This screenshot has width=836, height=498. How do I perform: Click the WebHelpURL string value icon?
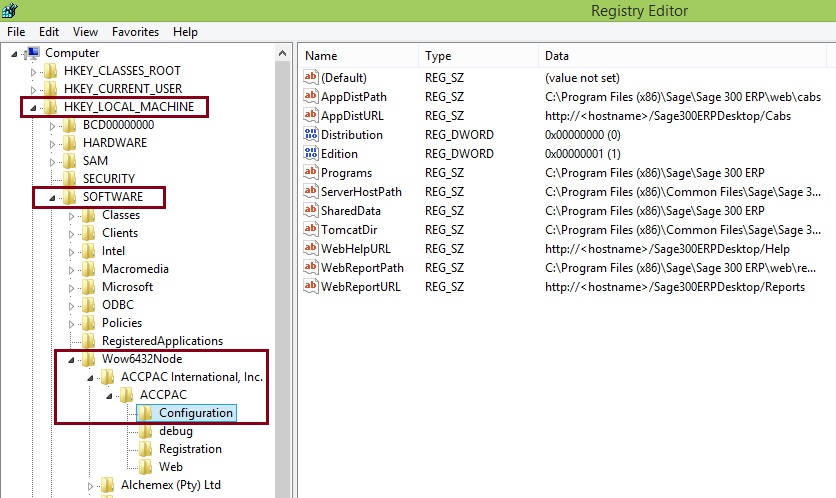(x=311, y=248)
